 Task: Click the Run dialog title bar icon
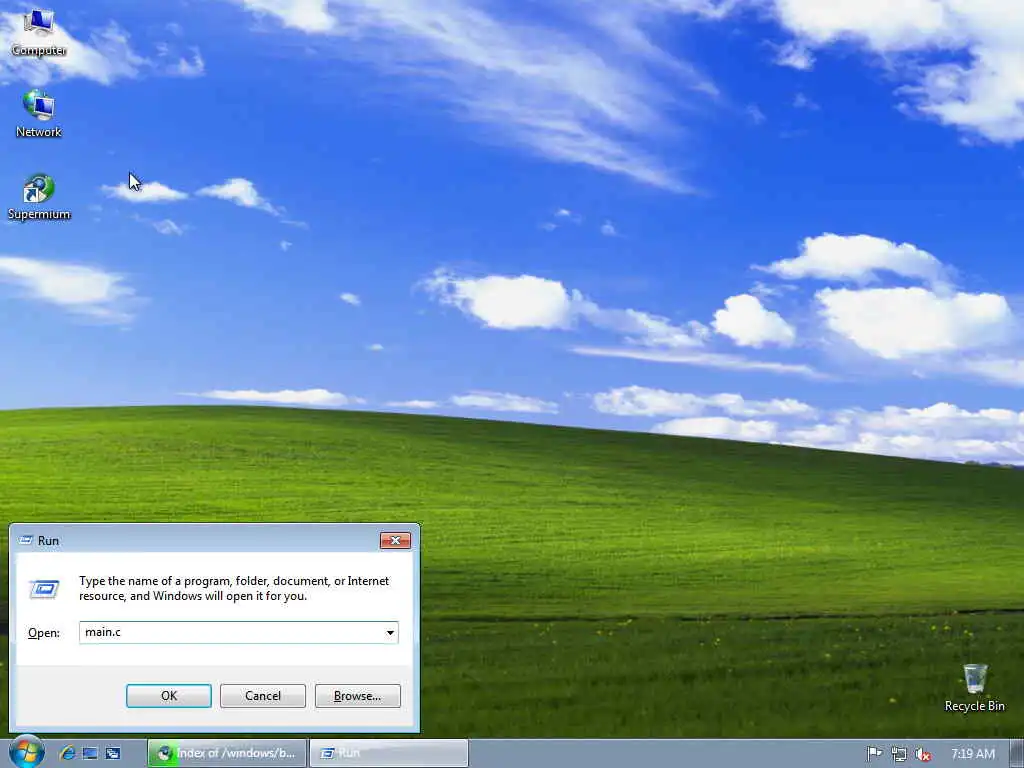tap(26, 540)
